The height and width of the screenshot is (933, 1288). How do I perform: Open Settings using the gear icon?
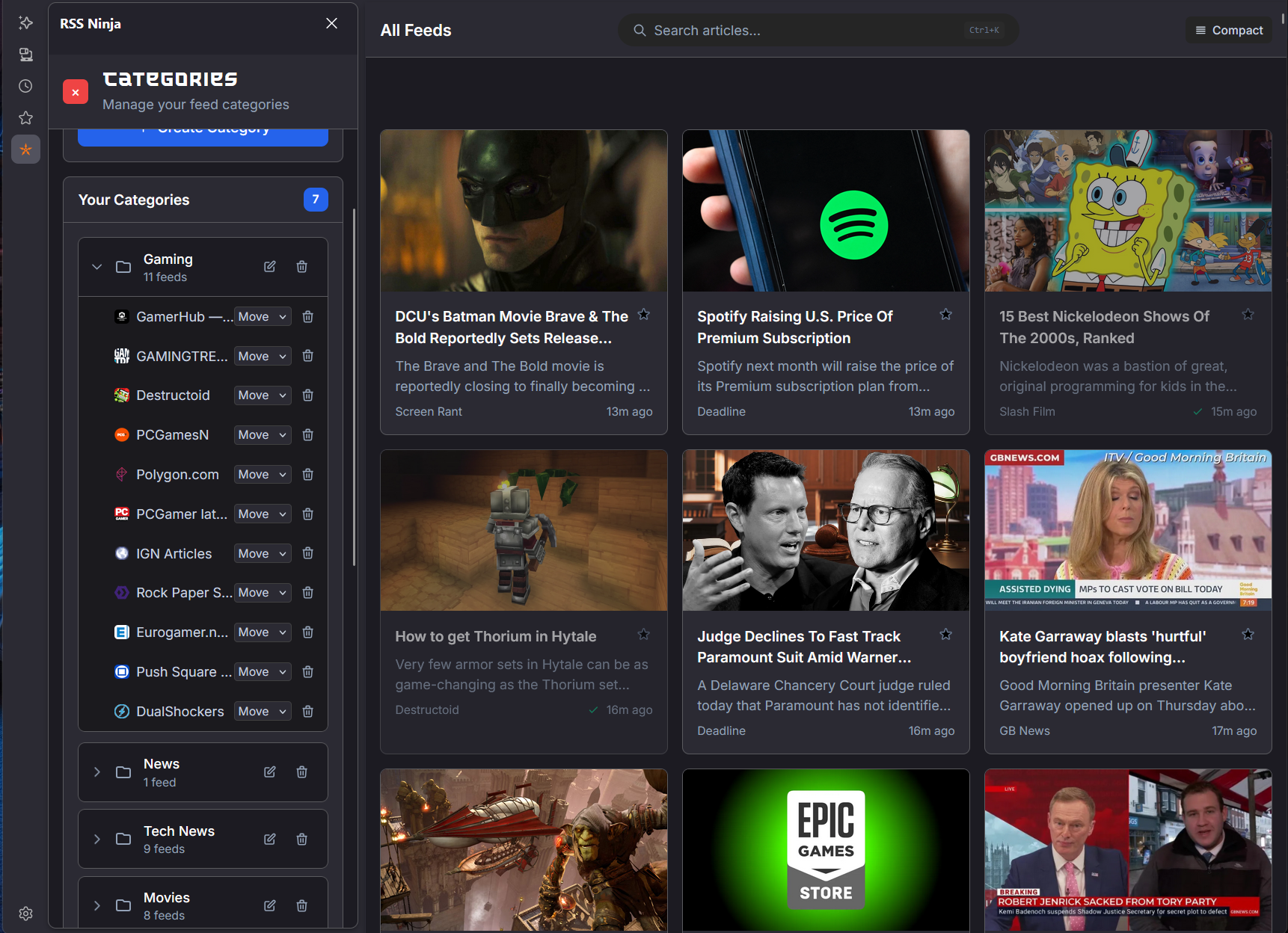point(25,913)
